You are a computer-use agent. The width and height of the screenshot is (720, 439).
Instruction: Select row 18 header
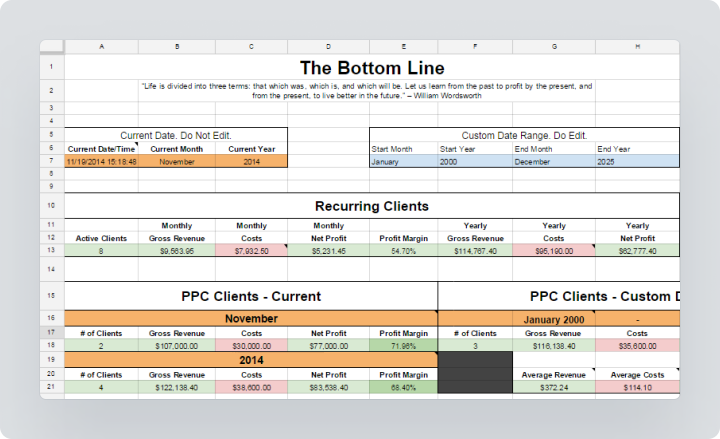coord(51,345)
